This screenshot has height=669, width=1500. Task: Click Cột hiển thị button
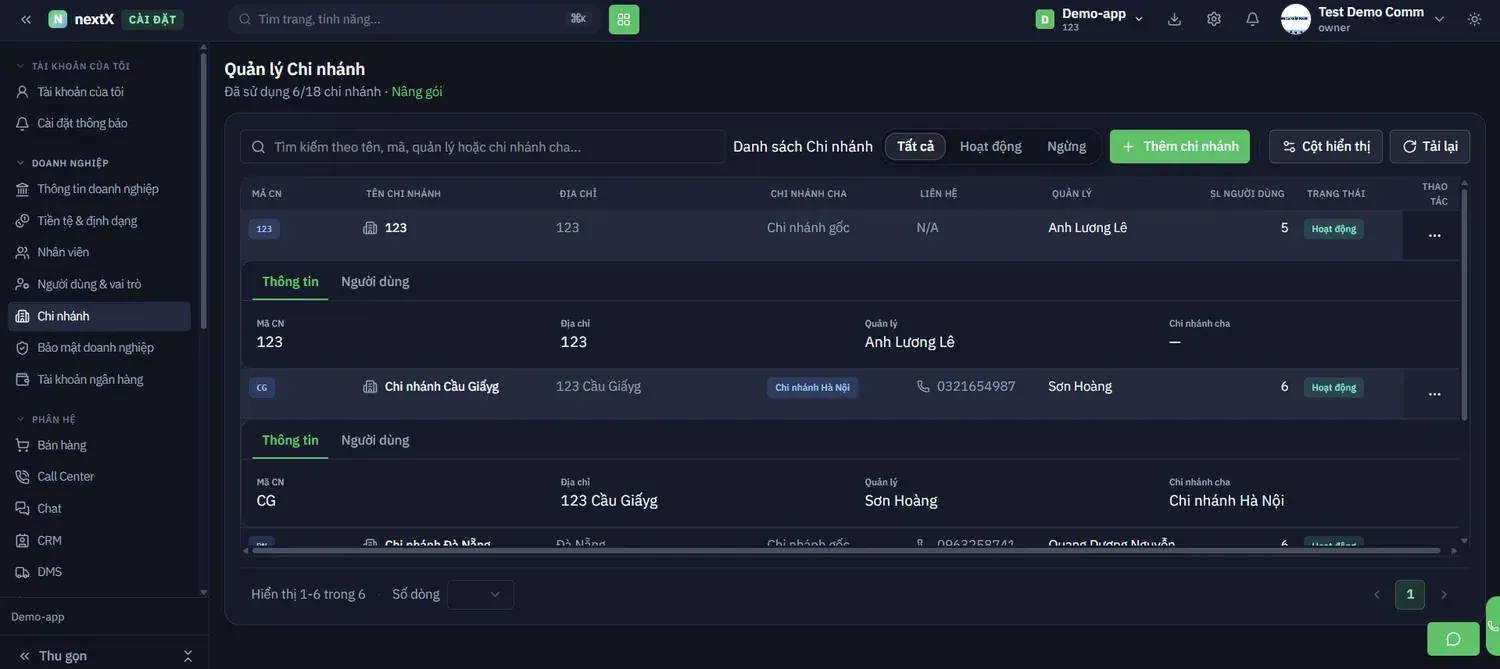[1326, 146]
